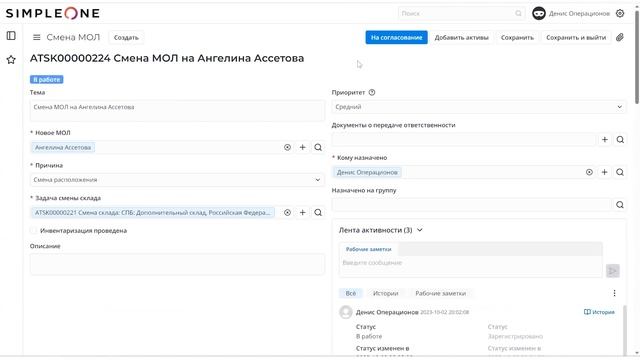Open the Приоритет dropdown
This screenshot has height=360, width=640.
click(479, 107)
